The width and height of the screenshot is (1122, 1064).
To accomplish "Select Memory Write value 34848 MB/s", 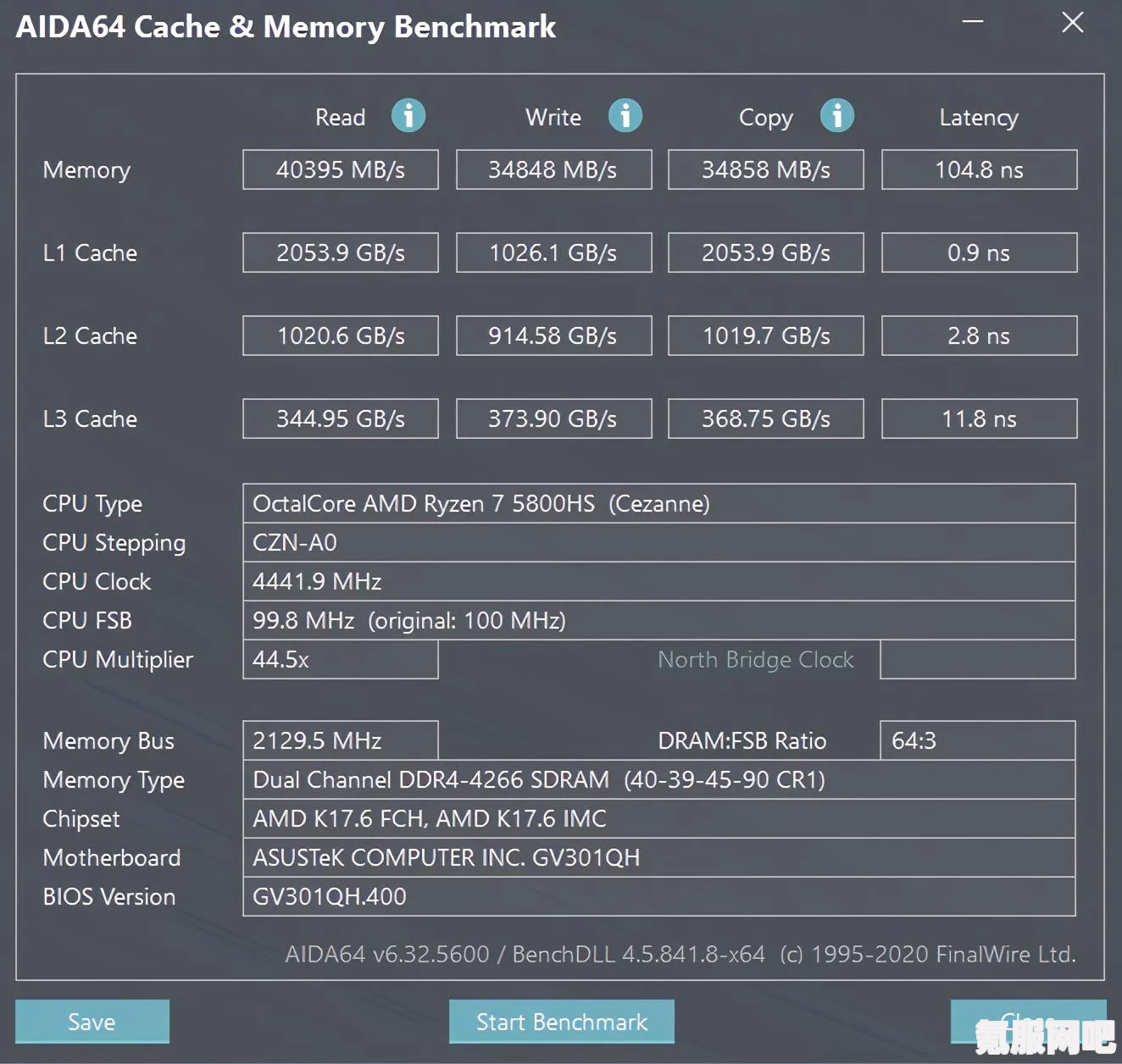I will [554, 169].
